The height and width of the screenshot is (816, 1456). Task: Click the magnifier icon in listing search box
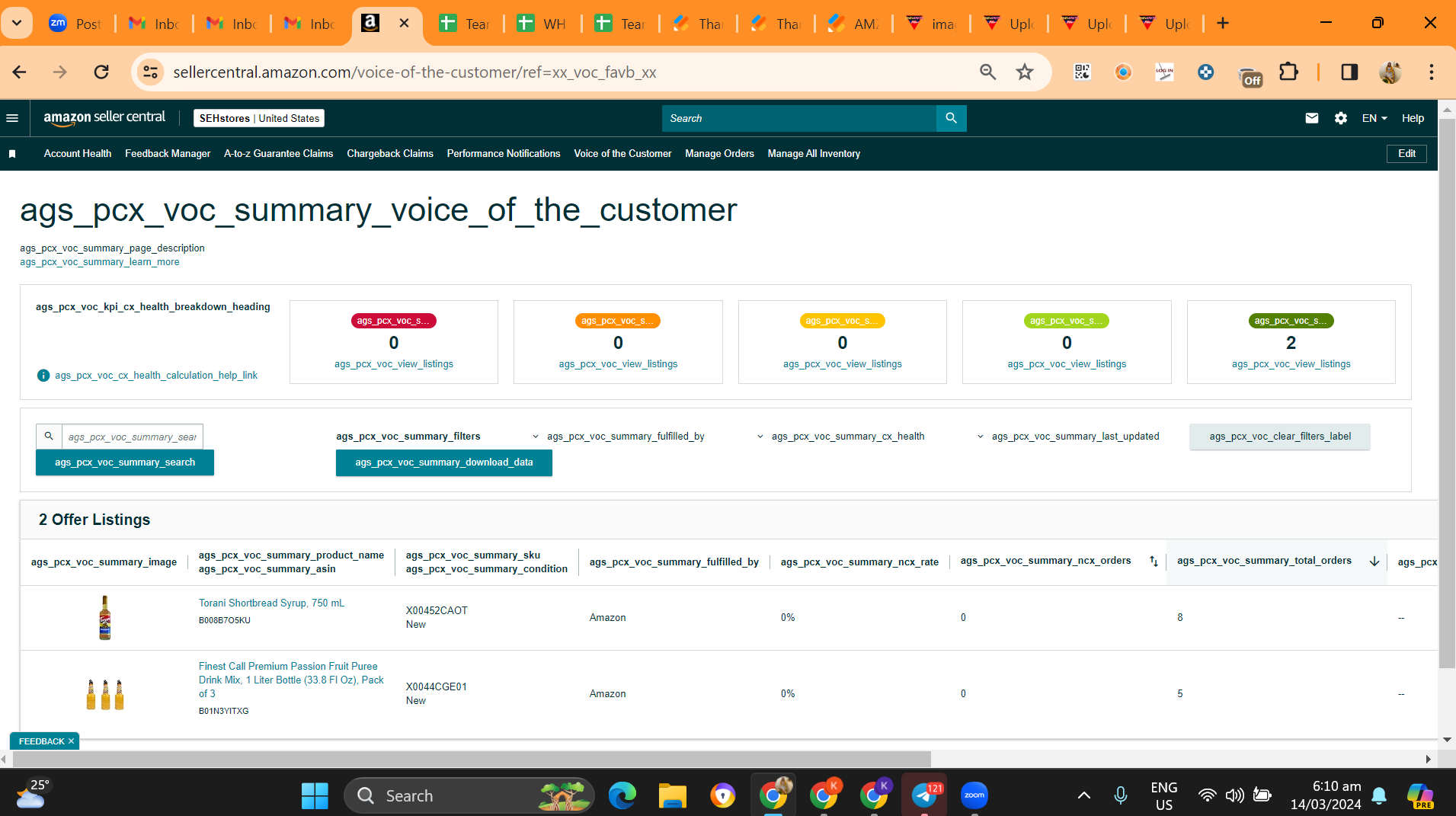pyautogui.click(x=49, y=437)
